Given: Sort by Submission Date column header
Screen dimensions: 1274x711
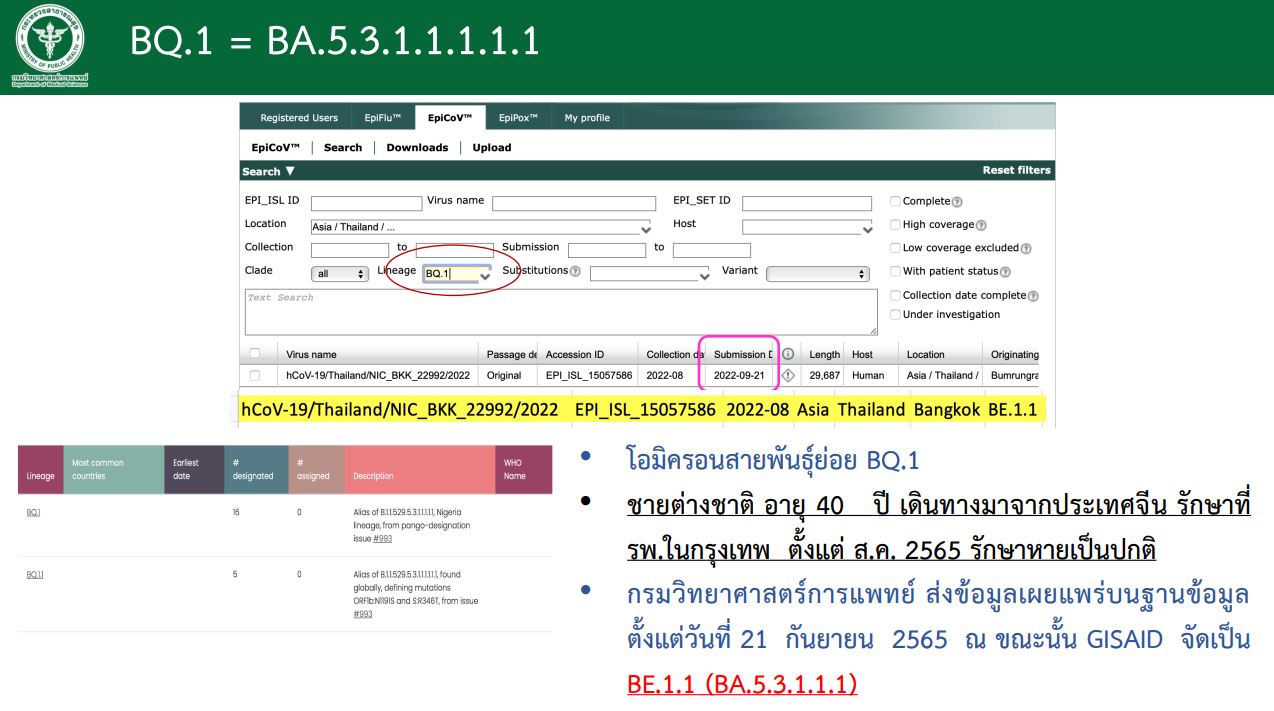Looking at the screenshot, I should click(x=742, y=354).
